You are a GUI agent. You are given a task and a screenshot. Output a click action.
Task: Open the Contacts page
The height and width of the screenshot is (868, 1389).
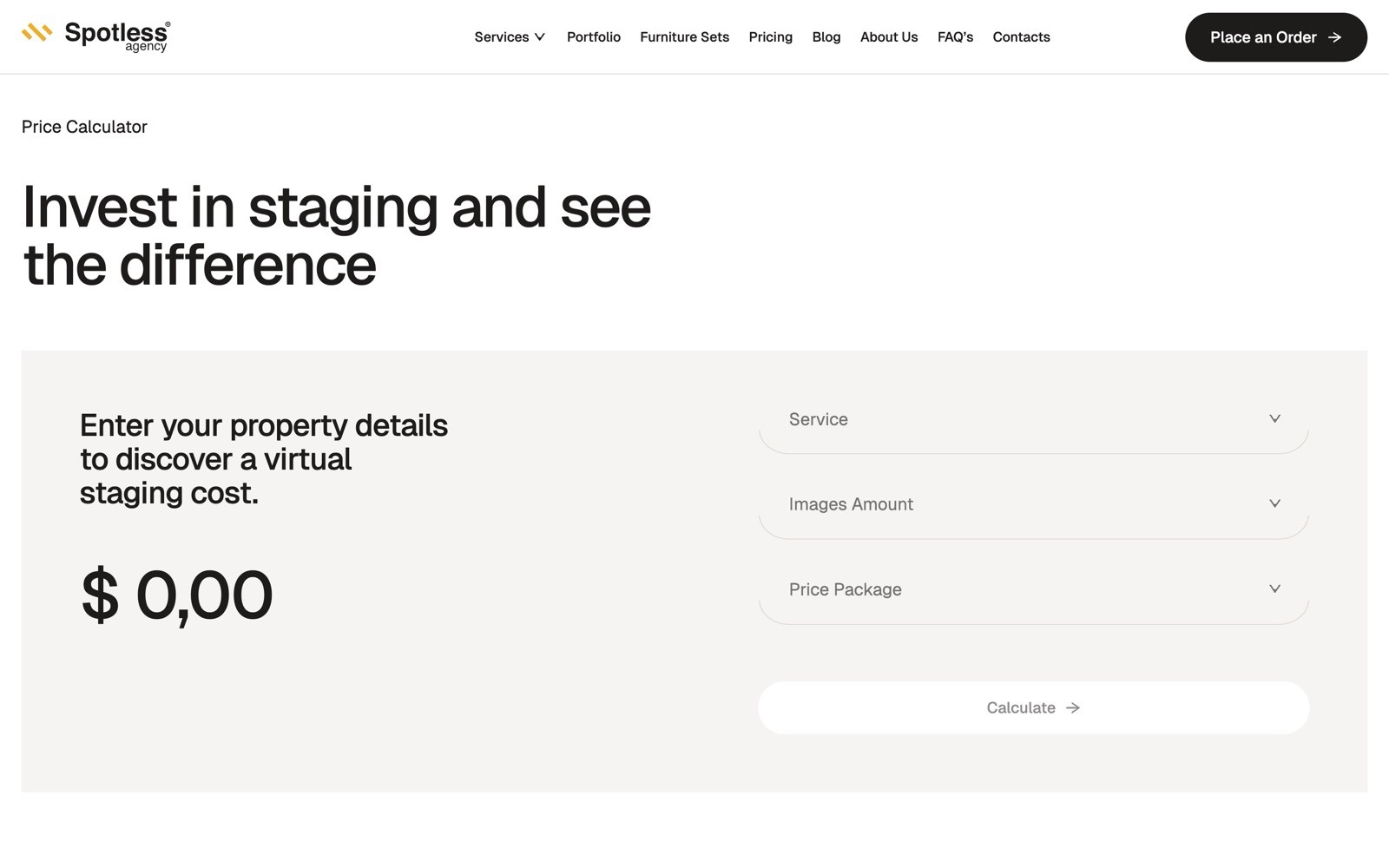tap(1021, 37)
